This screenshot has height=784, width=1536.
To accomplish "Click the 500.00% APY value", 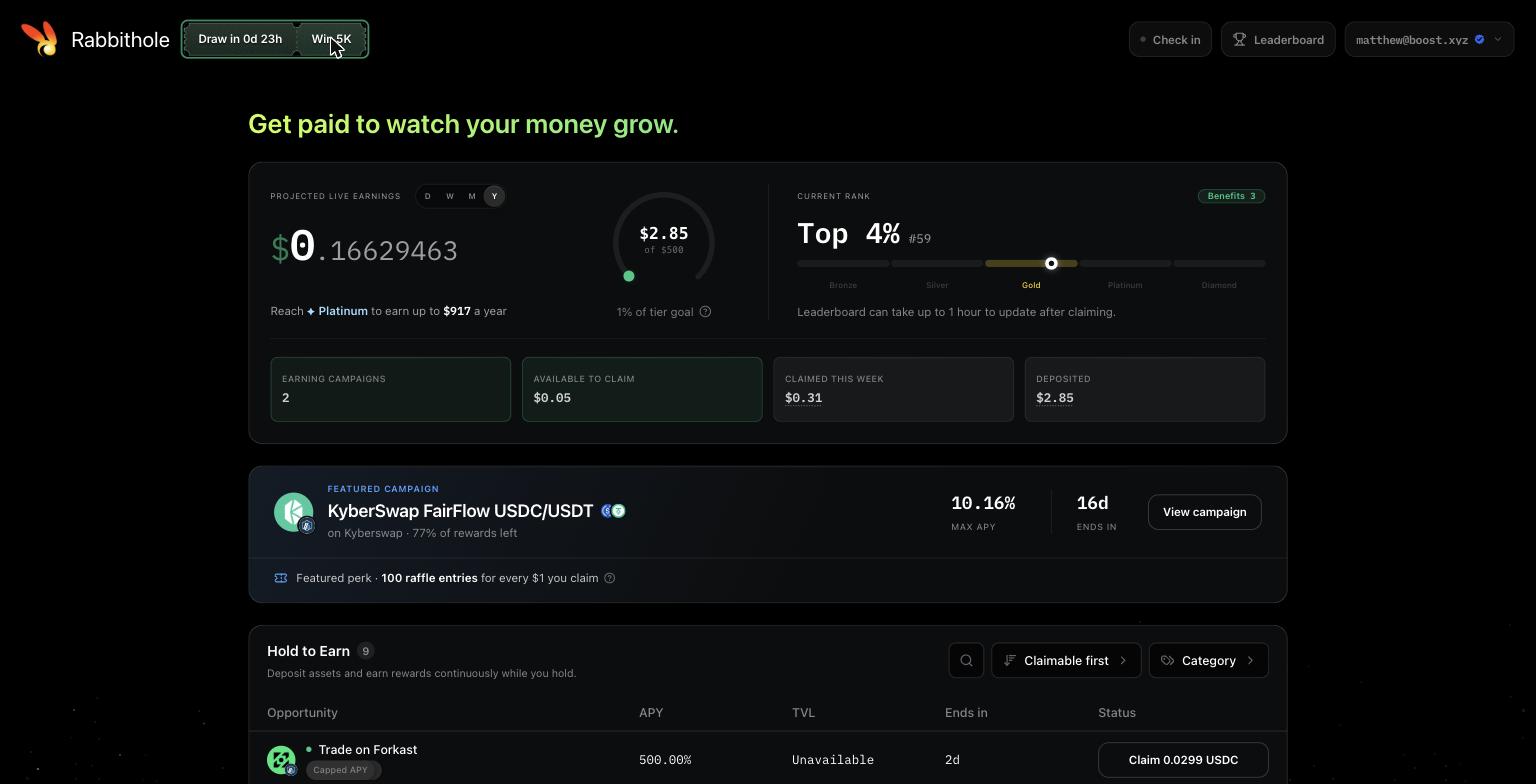I will [x=665, y=760].
